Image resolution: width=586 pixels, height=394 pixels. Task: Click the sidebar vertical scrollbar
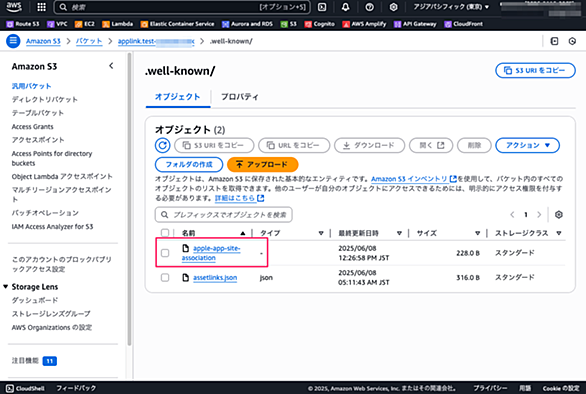(x=130, y=199)
